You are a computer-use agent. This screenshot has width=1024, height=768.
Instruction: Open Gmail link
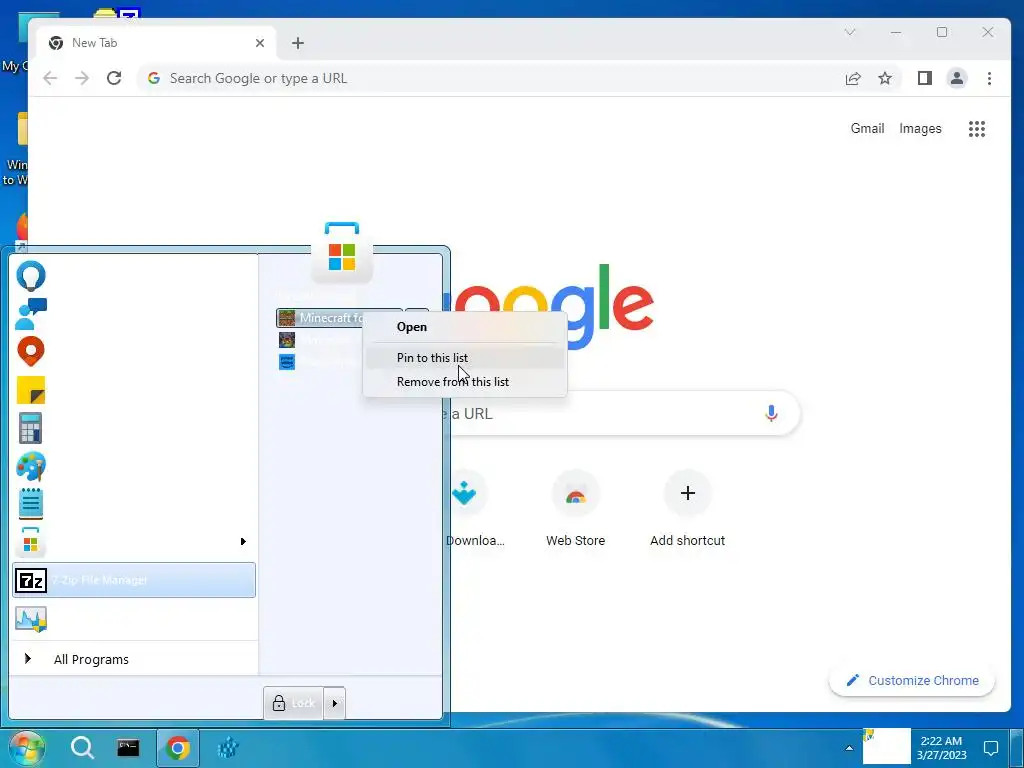(x=867, y=129)
